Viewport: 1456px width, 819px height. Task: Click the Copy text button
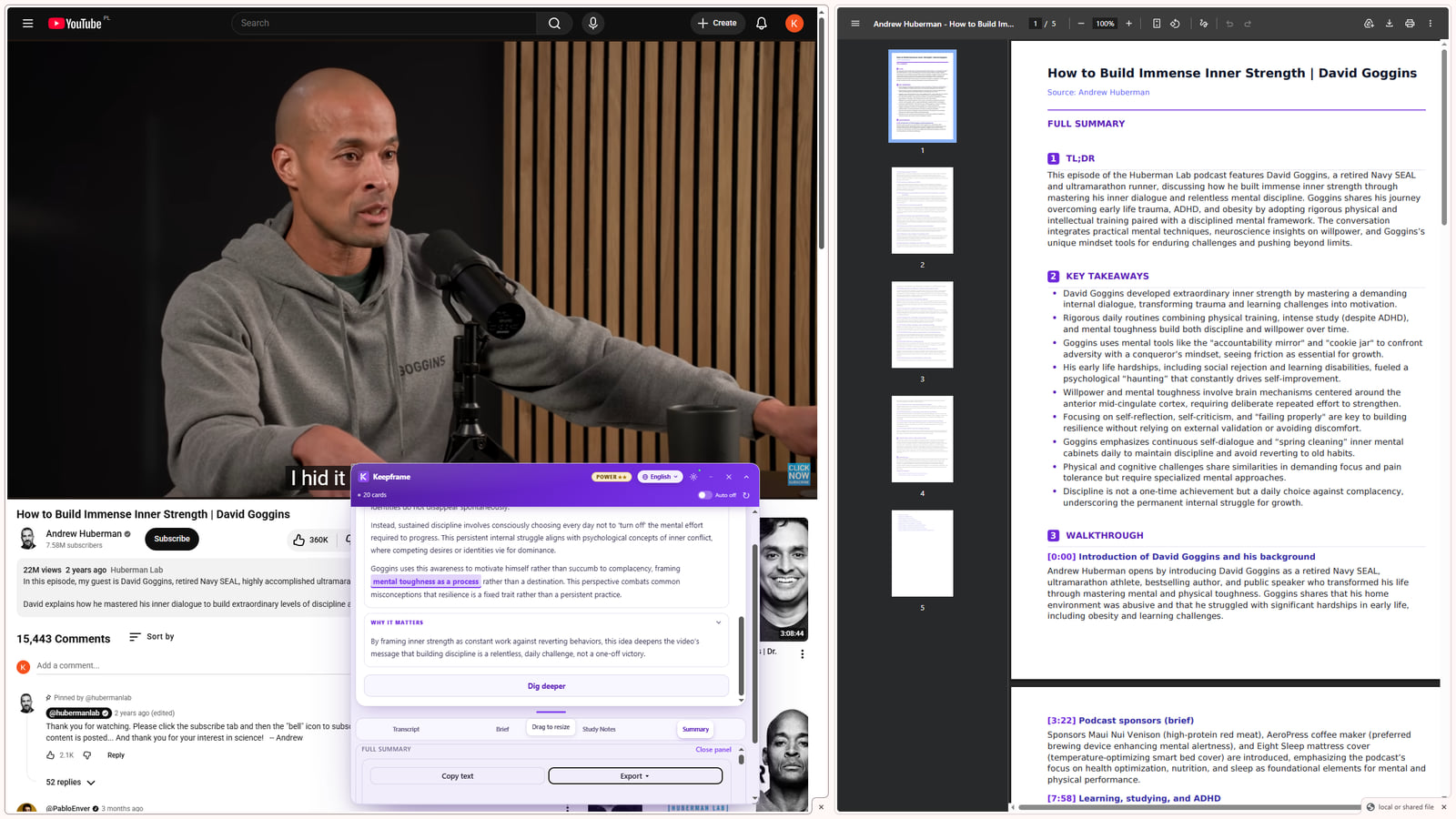tap(458, 776)
